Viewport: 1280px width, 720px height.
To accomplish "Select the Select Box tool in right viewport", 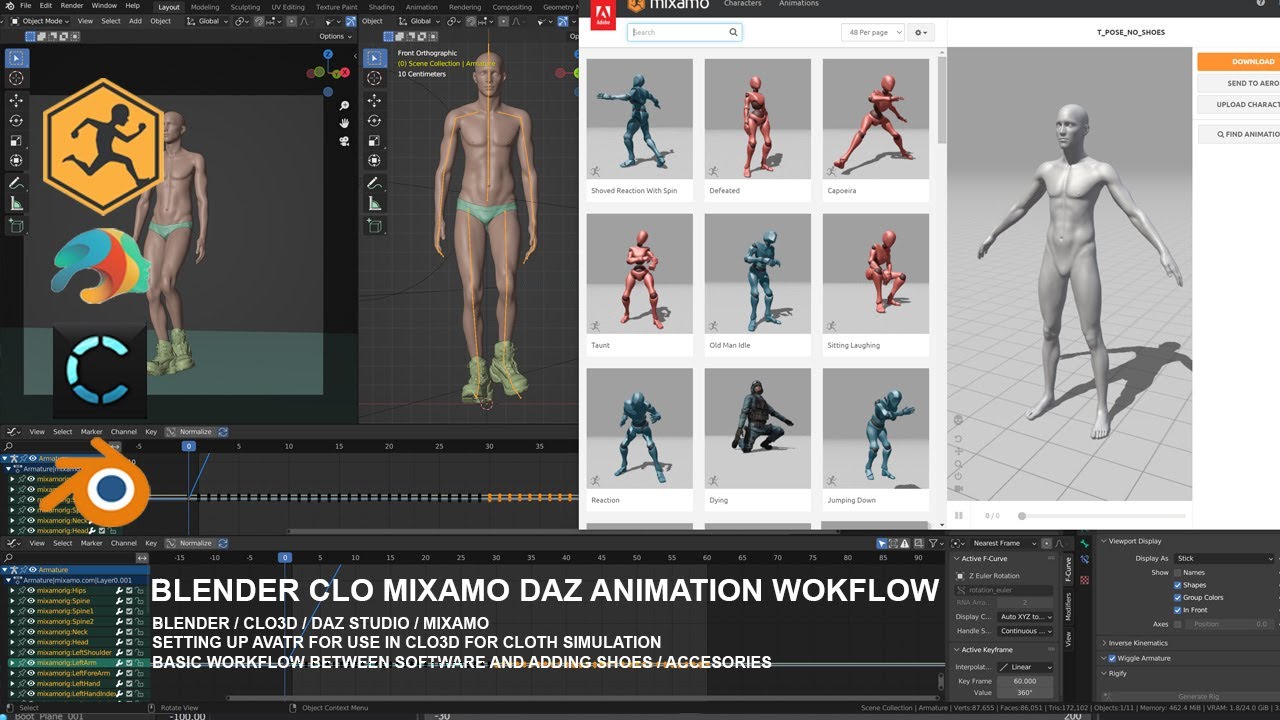I will pyautogui.click(x=374, y=58).
